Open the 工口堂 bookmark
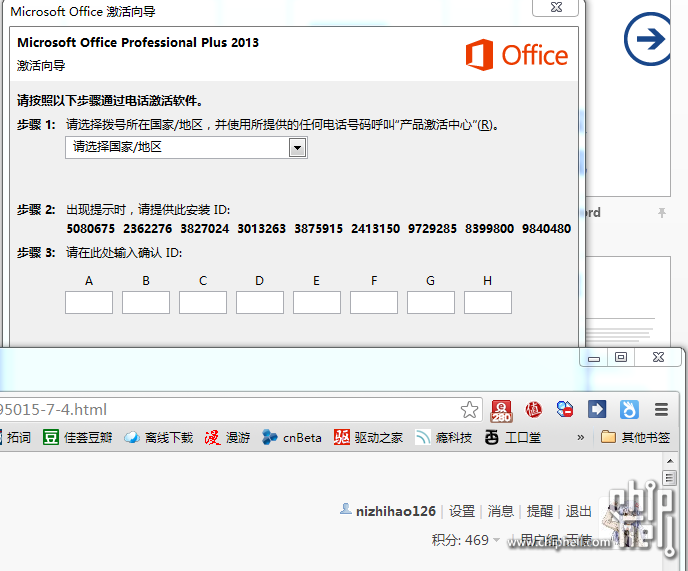 tap(512, 437)
